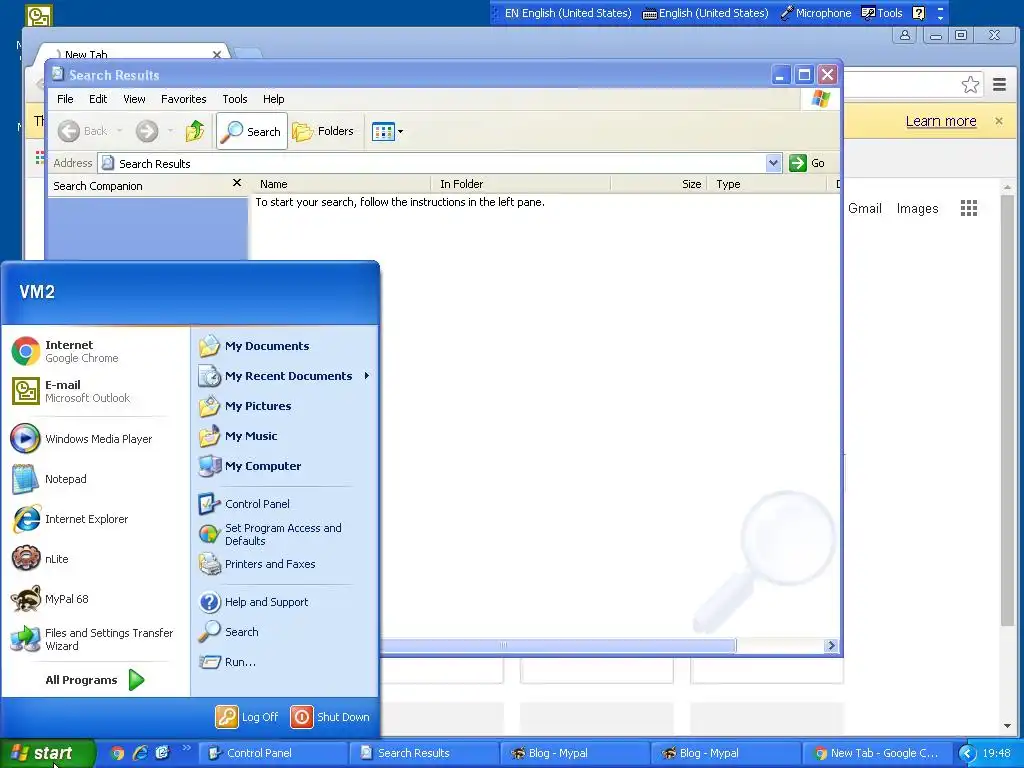1024x768 pixels.
Task: Click the Go button
Action: (x=807, y=163)
